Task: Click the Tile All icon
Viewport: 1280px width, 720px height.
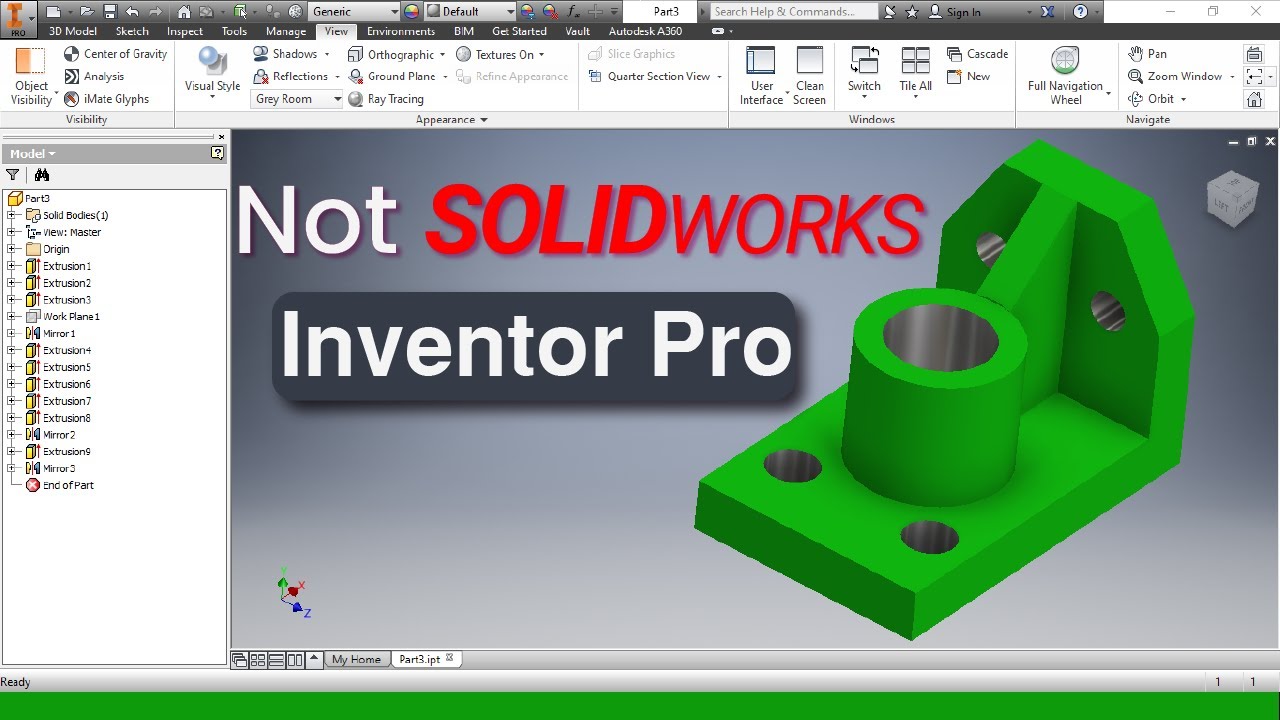Action: pos(915,72)
